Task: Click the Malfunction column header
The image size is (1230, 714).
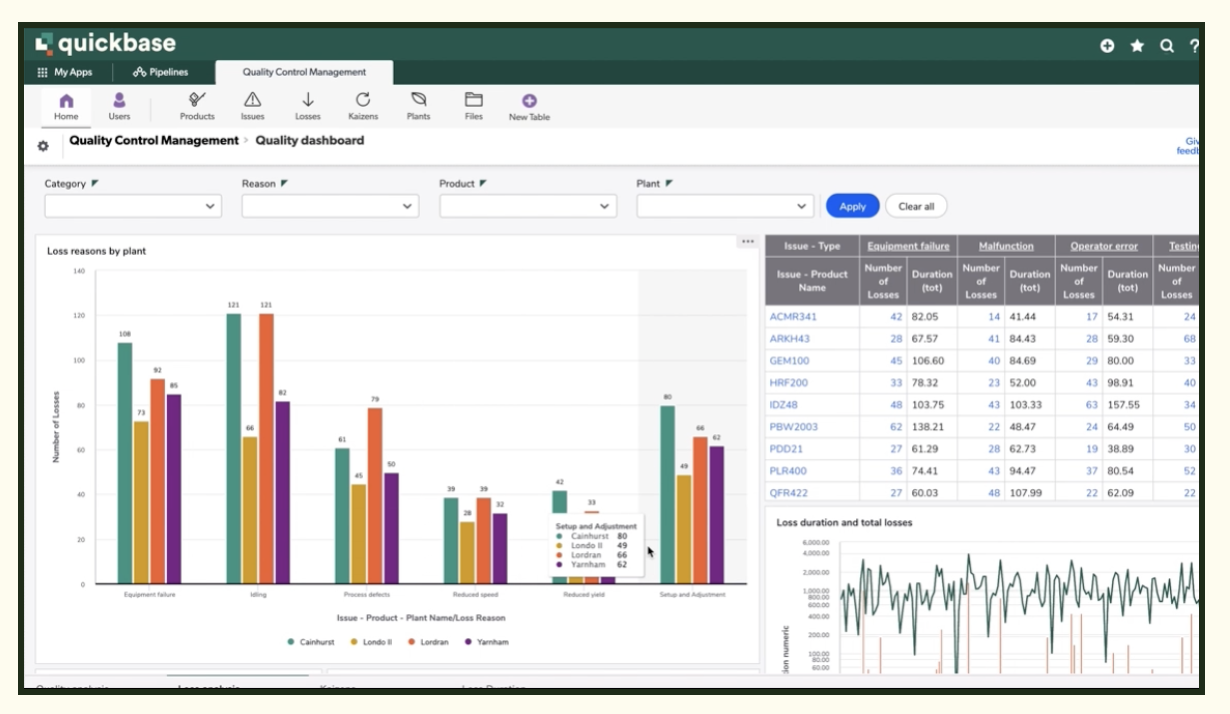Action: click(1006, 246)
